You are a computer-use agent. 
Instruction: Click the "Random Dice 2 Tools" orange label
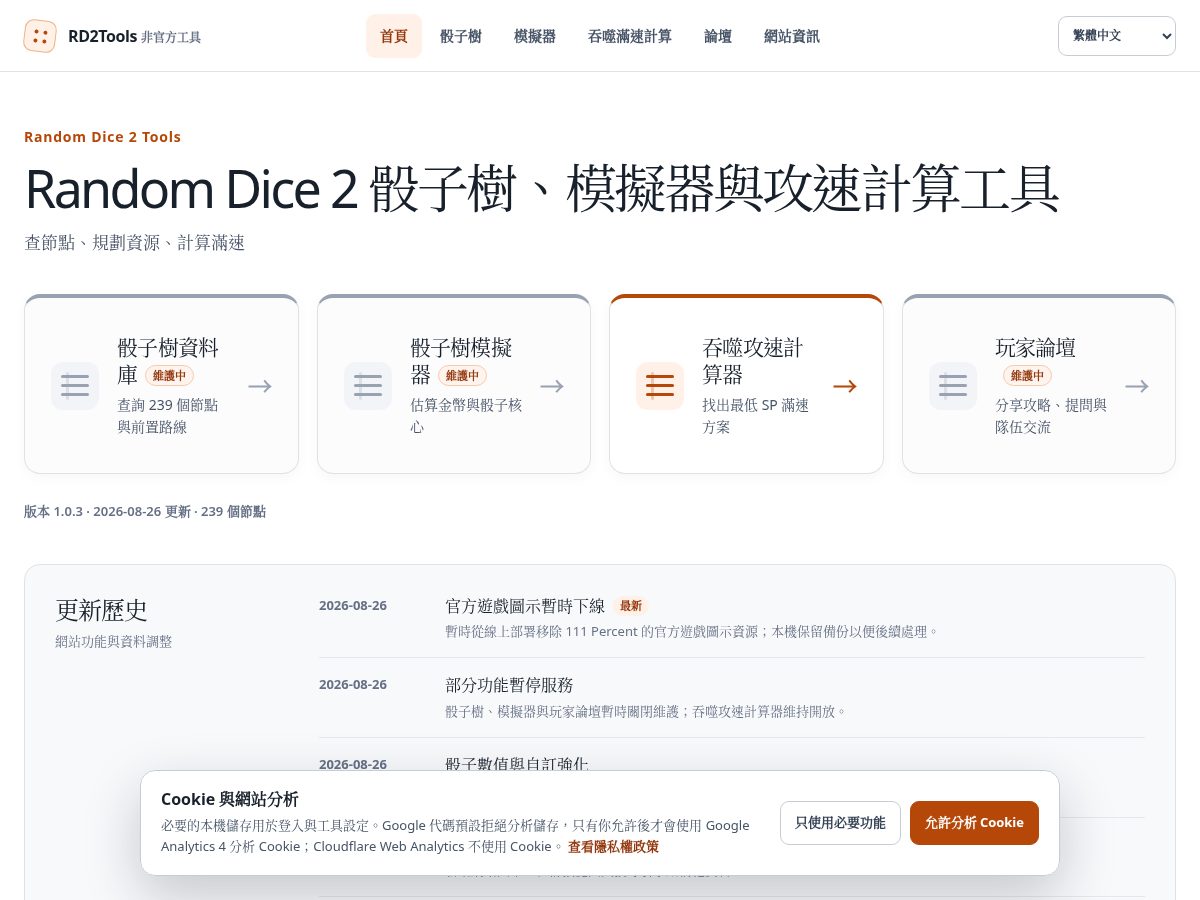point(102,137)
